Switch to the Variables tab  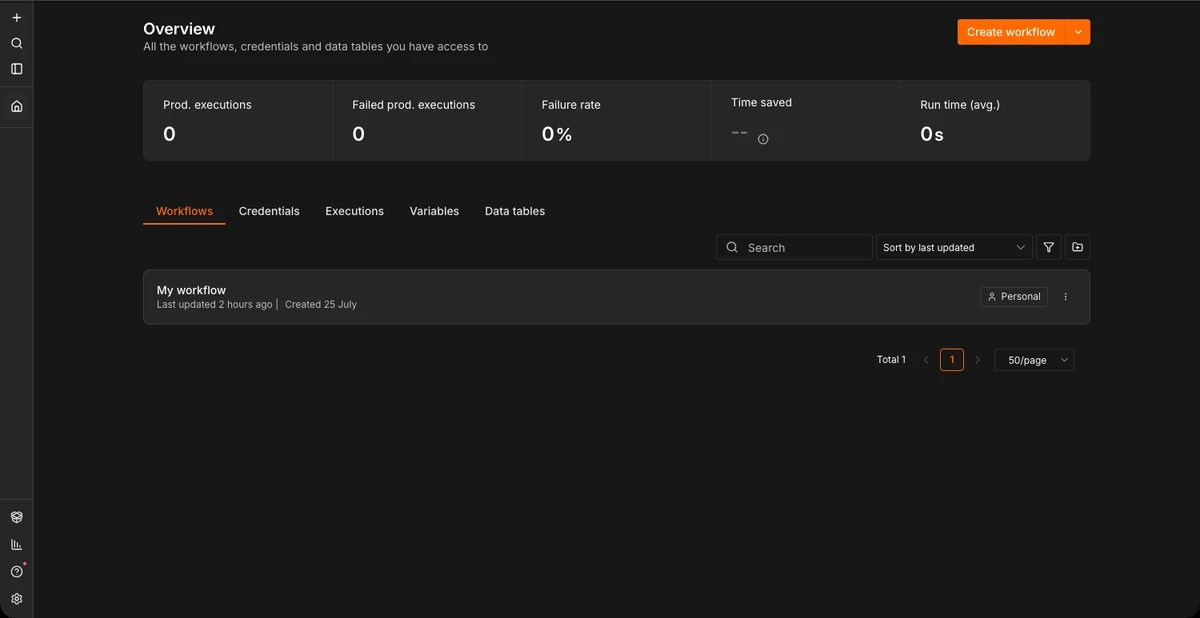(x=434, y=211)
